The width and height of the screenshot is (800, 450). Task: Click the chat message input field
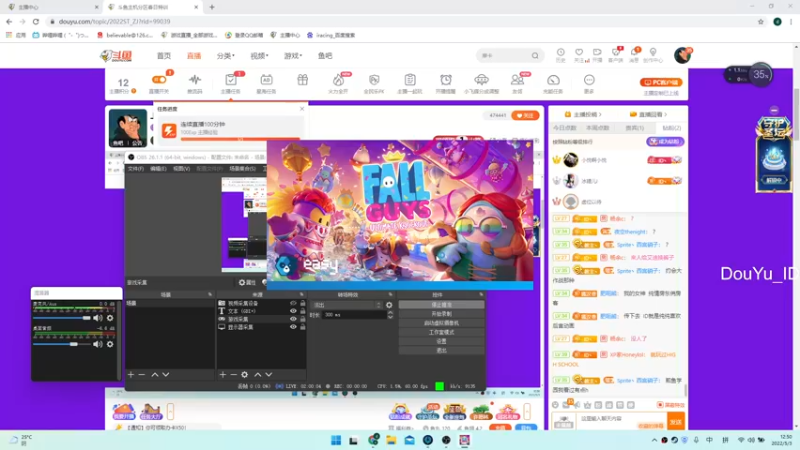pos(621,421)
